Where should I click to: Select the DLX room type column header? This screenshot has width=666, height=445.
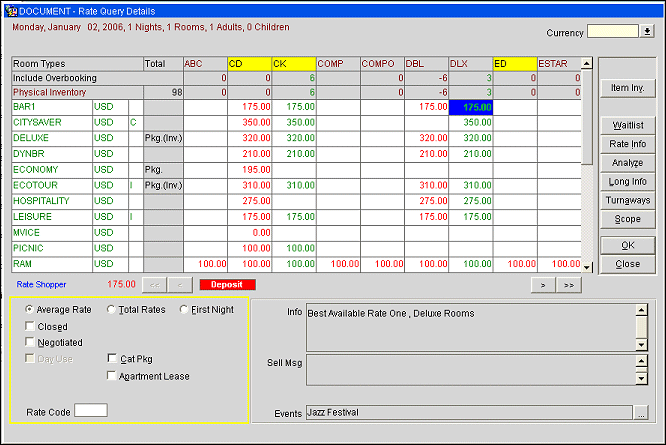469,64
